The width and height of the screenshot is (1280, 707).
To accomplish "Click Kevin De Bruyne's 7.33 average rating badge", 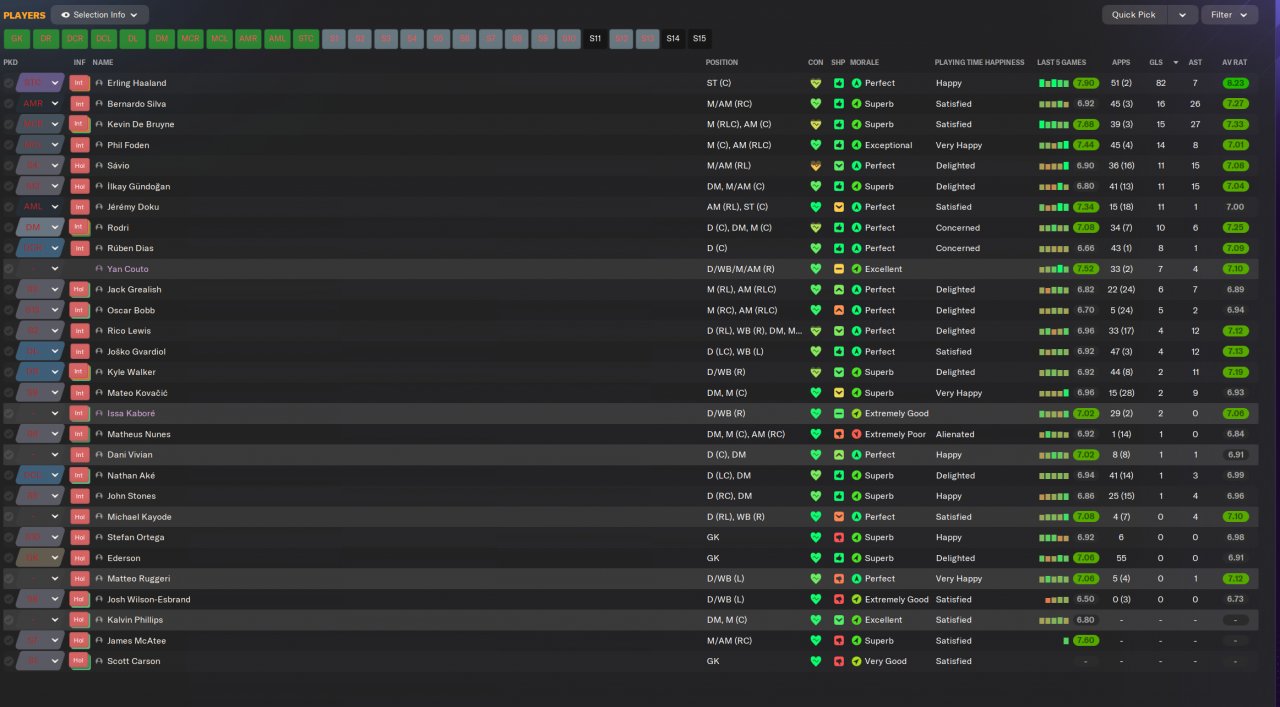I will (x=1235, y=125).
